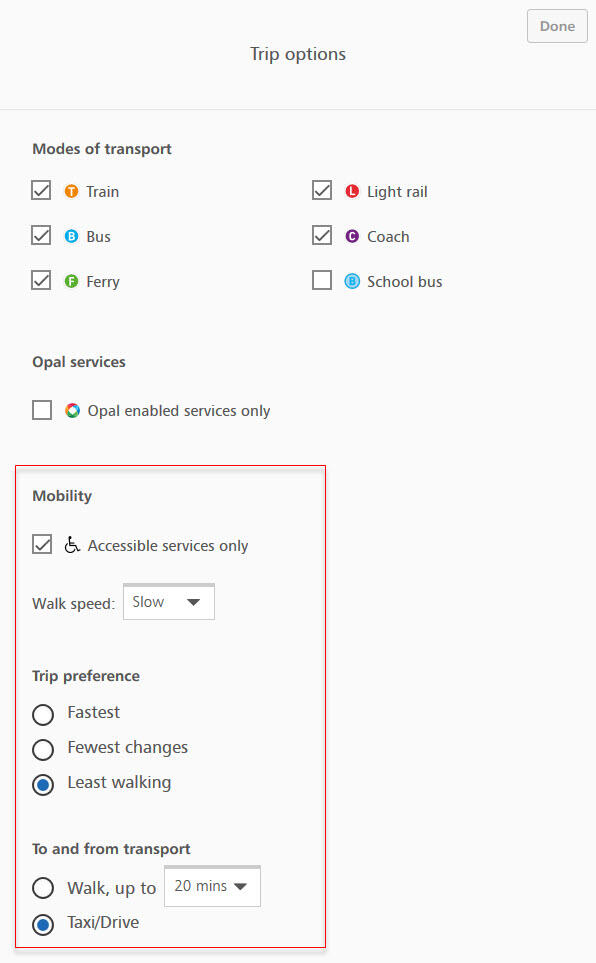Screen dimensions: 596x963
Task: Select the Fastest trip preference
Action: (43, 714)
